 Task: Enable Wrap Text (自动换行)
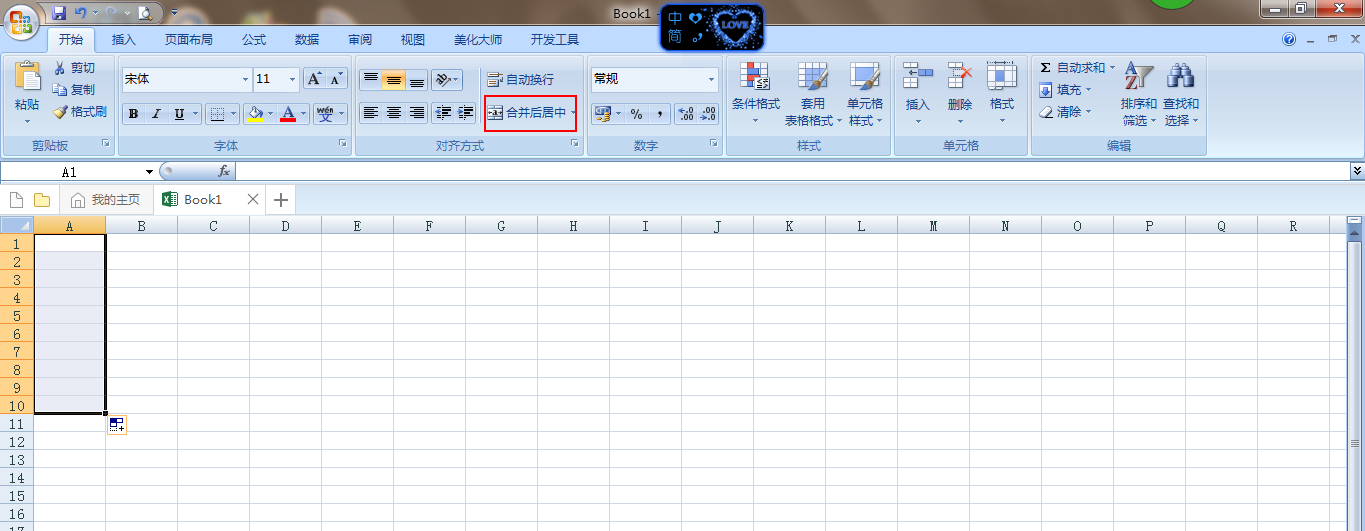(520, 80)
